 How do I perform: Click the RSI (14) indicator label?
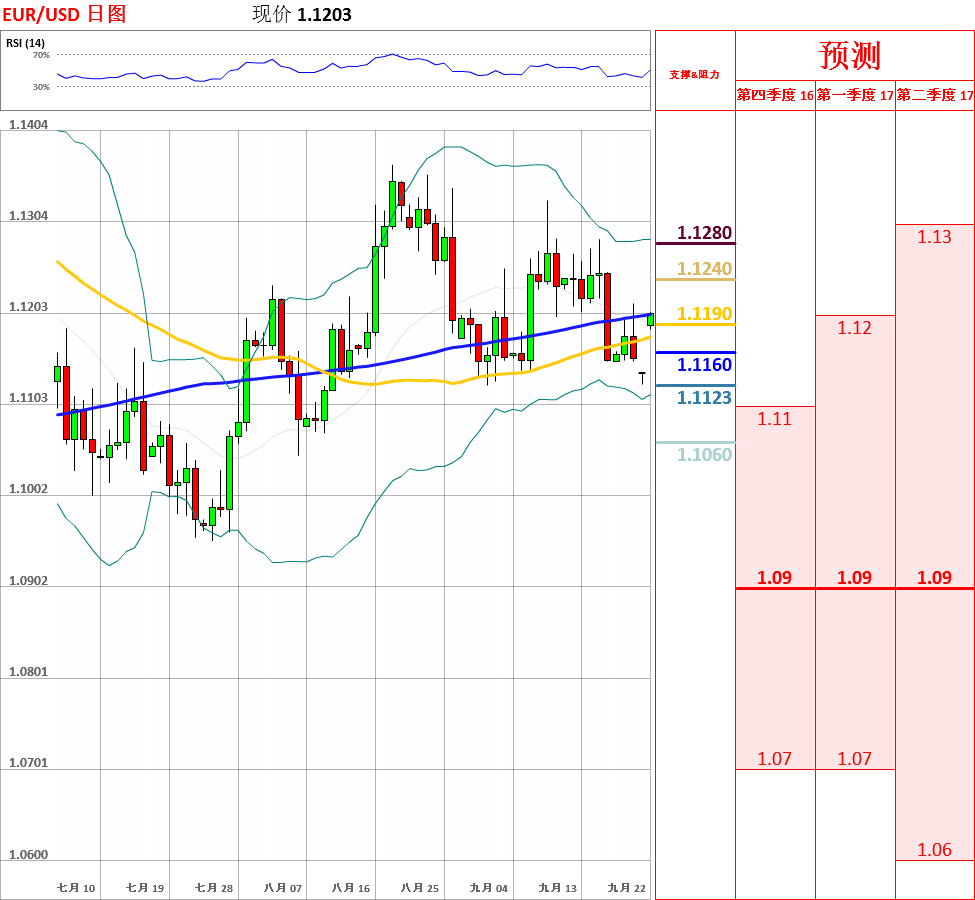tap(25, 43)
